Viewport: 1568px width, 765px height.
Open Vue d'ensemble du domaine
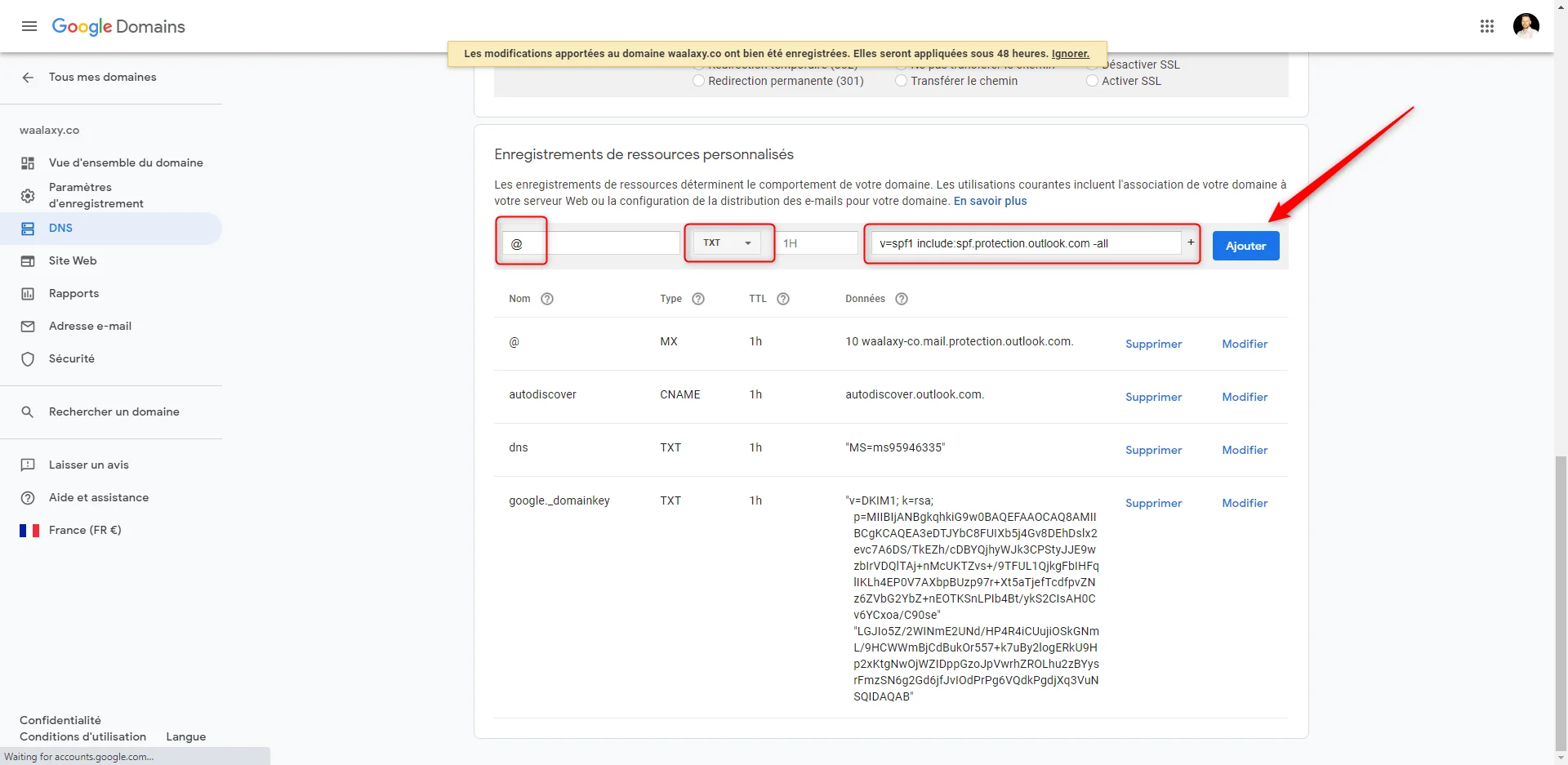(126, 162)
